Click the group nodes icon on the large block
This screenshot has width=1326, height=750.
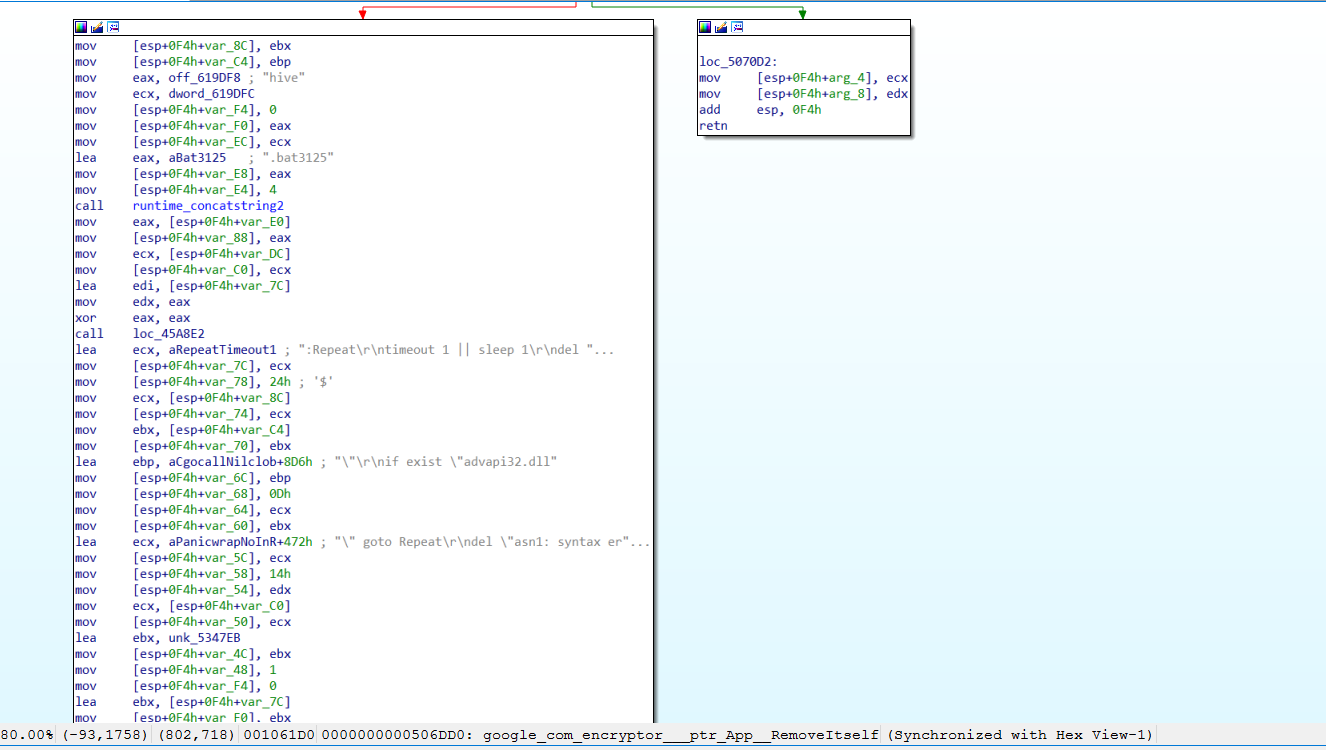[x=113, y=27]
